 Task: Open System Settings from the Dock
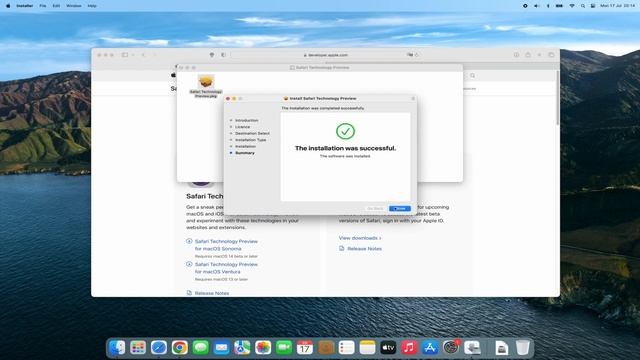[451, 347]
